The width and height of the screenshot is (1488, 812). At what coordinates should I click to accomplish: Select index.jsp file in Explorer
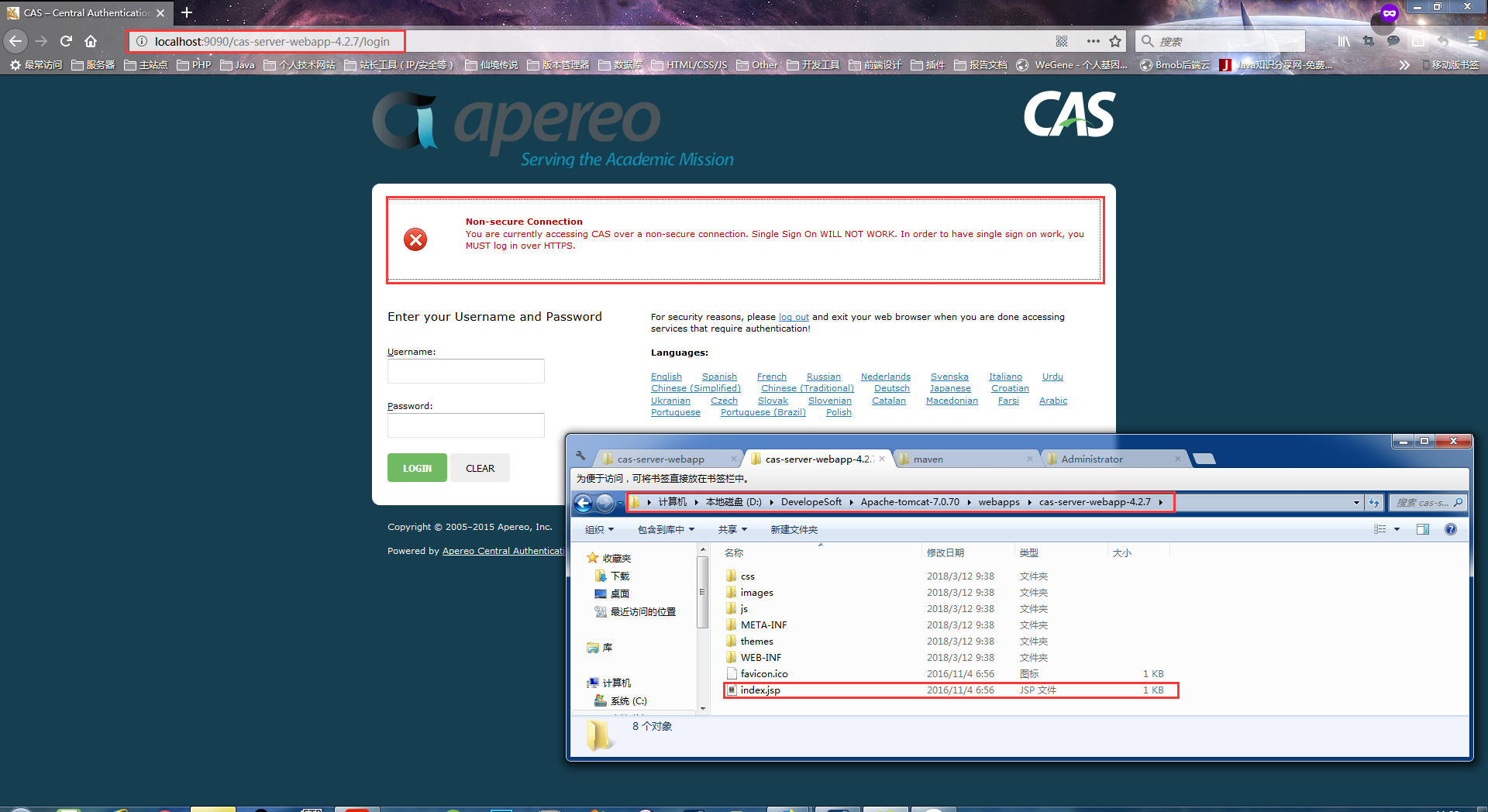[x=951, y=690]
